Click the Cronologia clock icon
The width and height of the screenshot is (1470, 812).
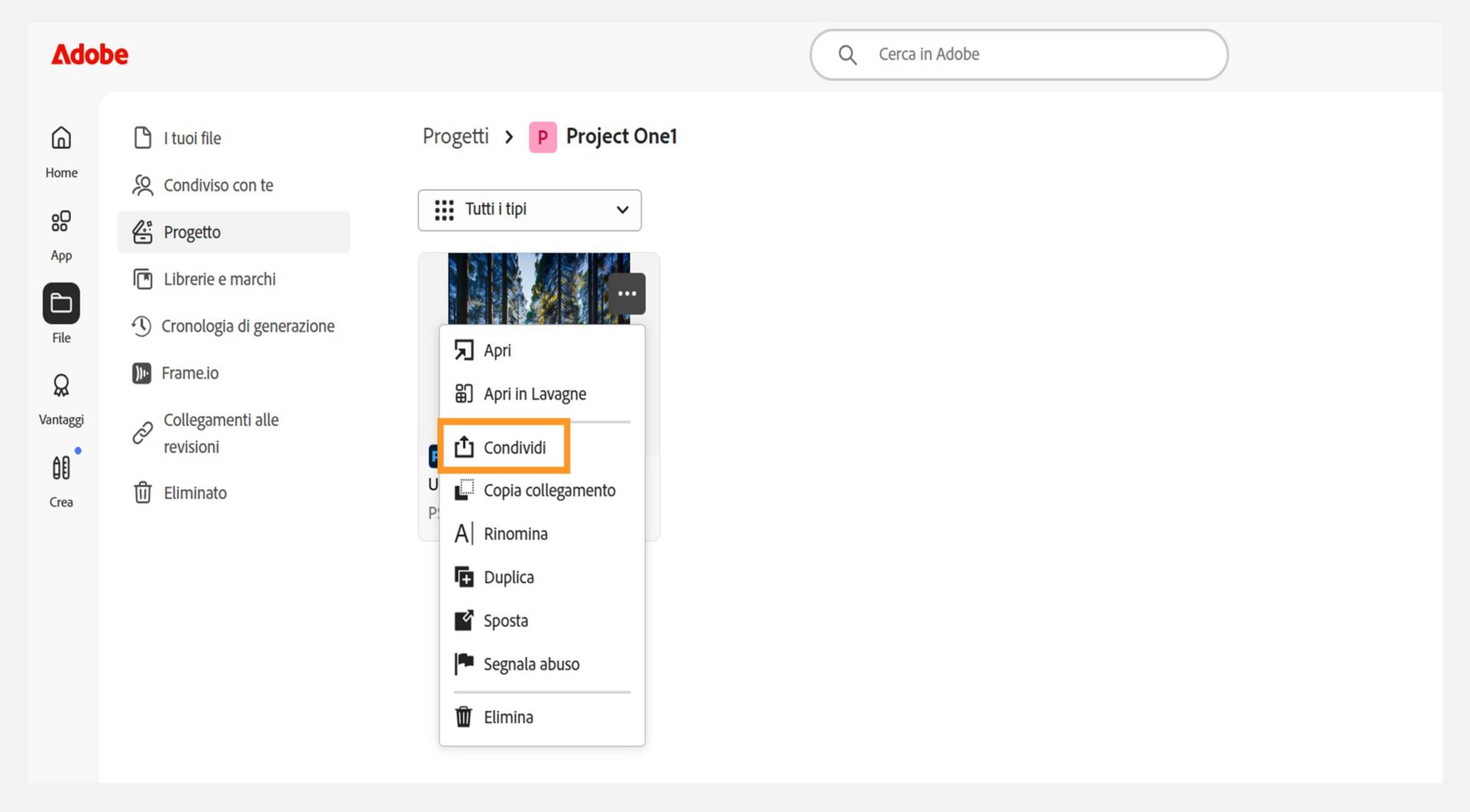point(141,326)
